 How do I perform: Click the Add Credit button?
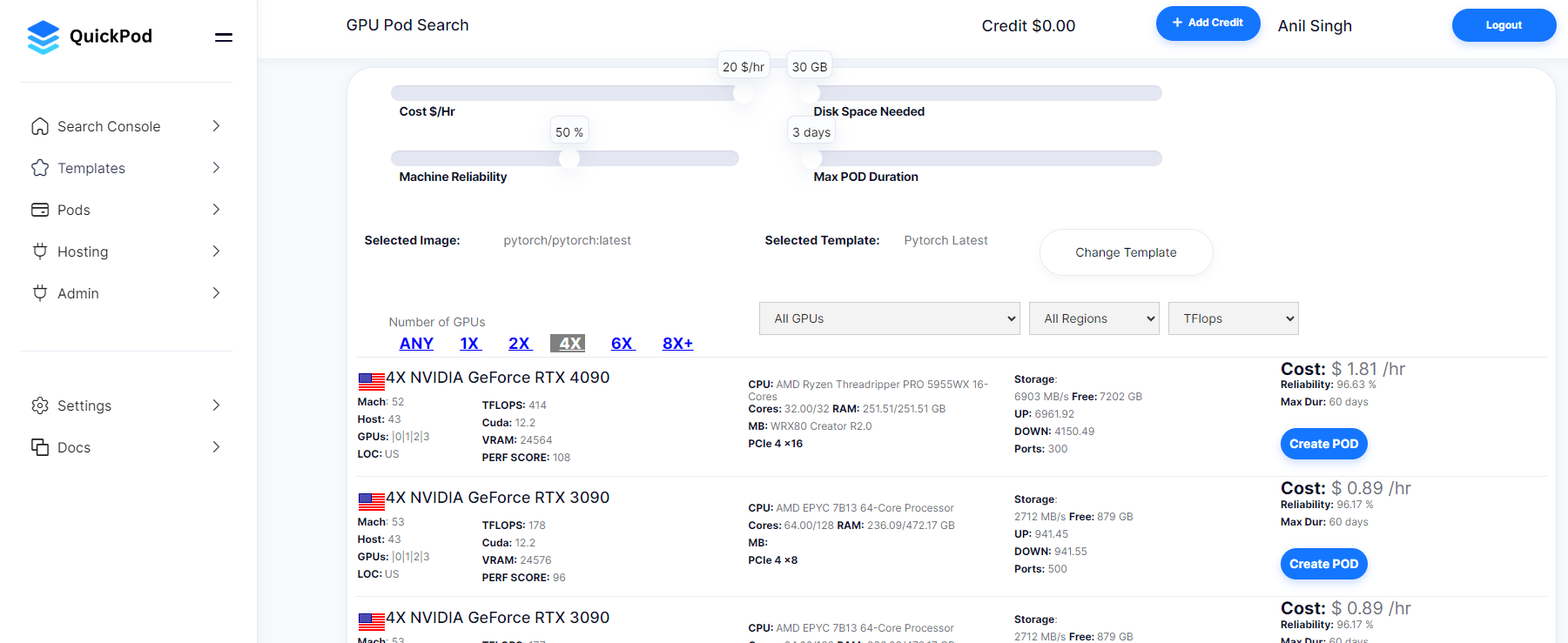click(1208, 23)
